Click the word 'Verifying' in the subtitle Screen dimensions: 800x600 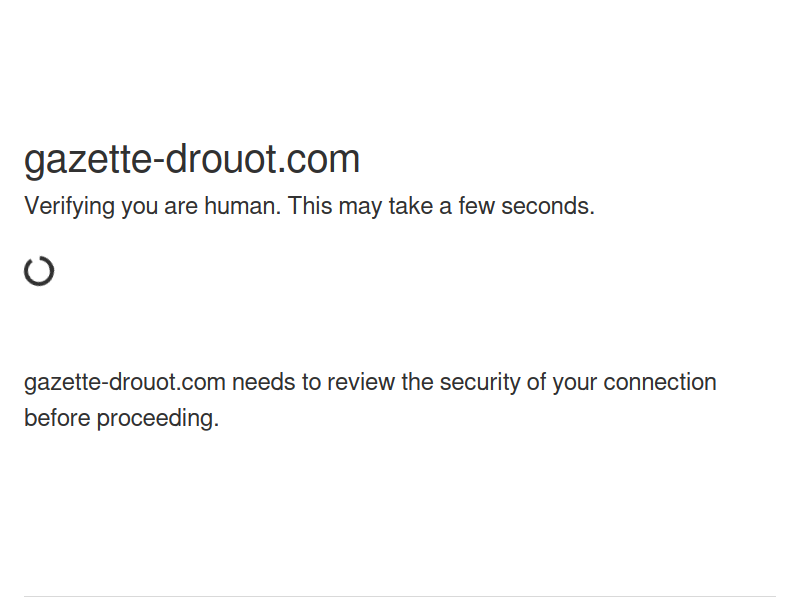coord(69,206)
